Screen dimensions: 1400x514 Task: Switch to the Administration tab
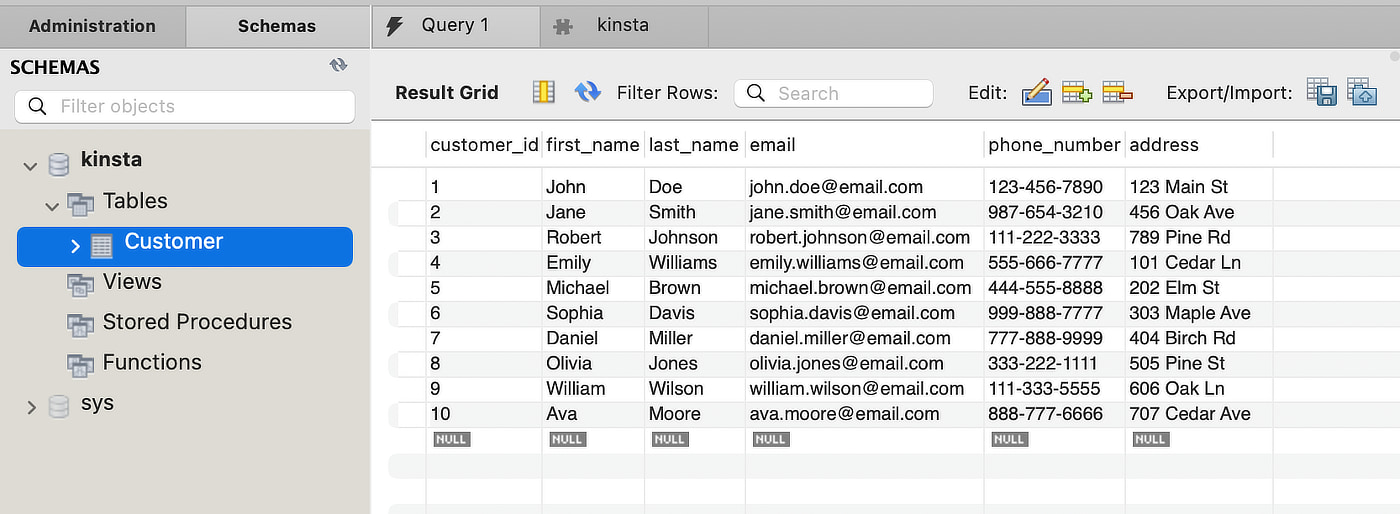92,26
